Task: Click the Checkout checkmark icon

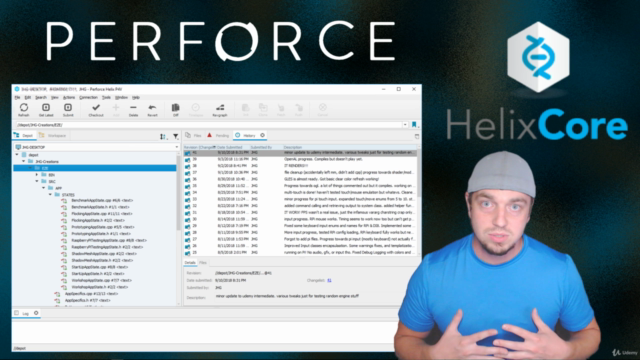Action: 96,107
